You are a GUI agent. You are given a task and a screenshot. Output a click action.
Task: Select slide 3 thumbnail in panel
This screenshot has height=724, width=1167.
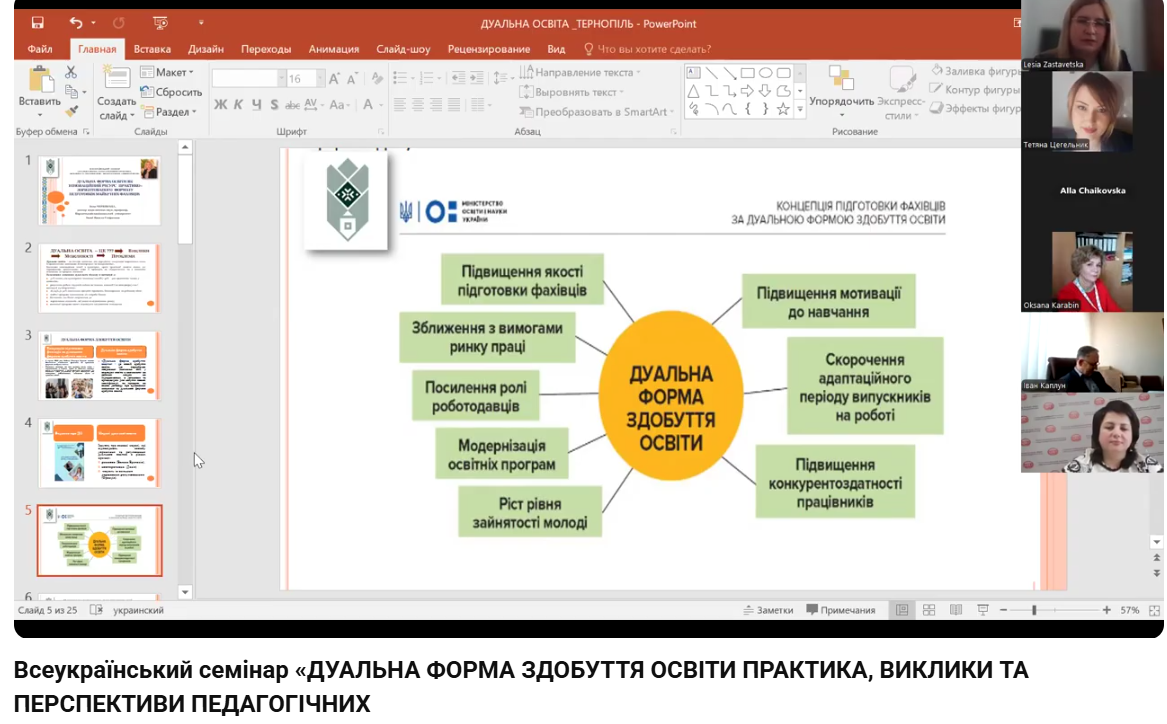click(x=99, y=365)
